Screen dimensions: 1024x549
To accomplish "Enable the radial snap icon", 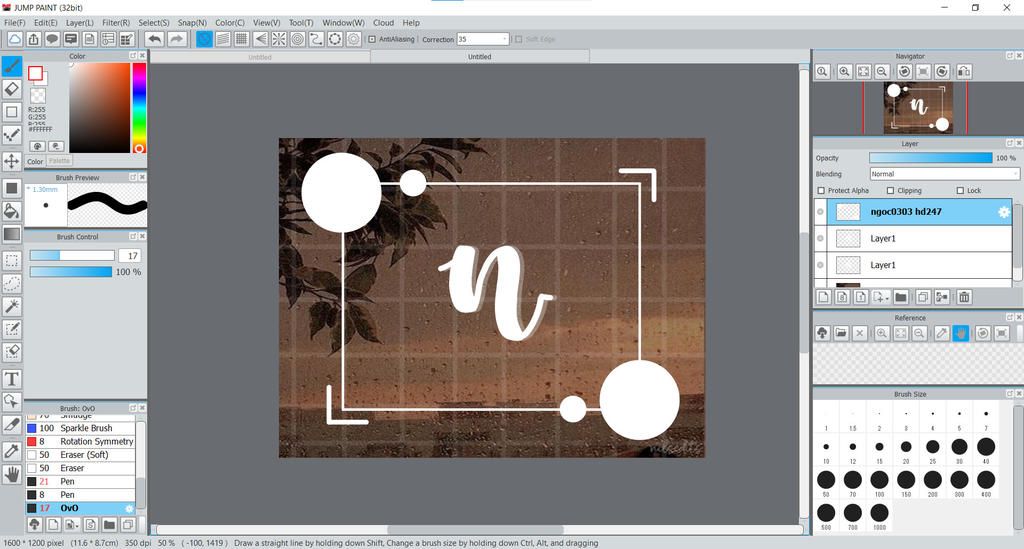I will [x=279, y=39].
